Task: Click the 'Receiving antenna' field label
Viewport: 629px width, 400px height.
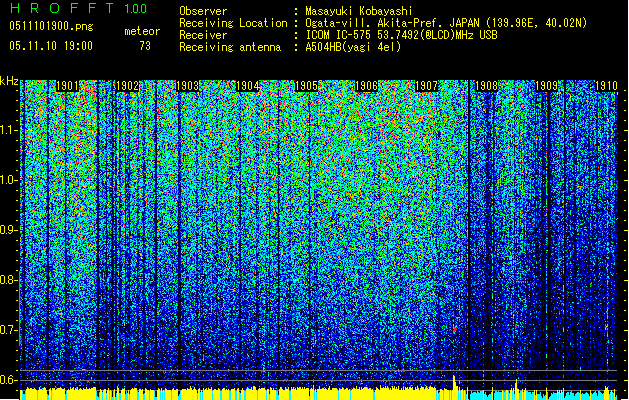Action: click(230, 47)
